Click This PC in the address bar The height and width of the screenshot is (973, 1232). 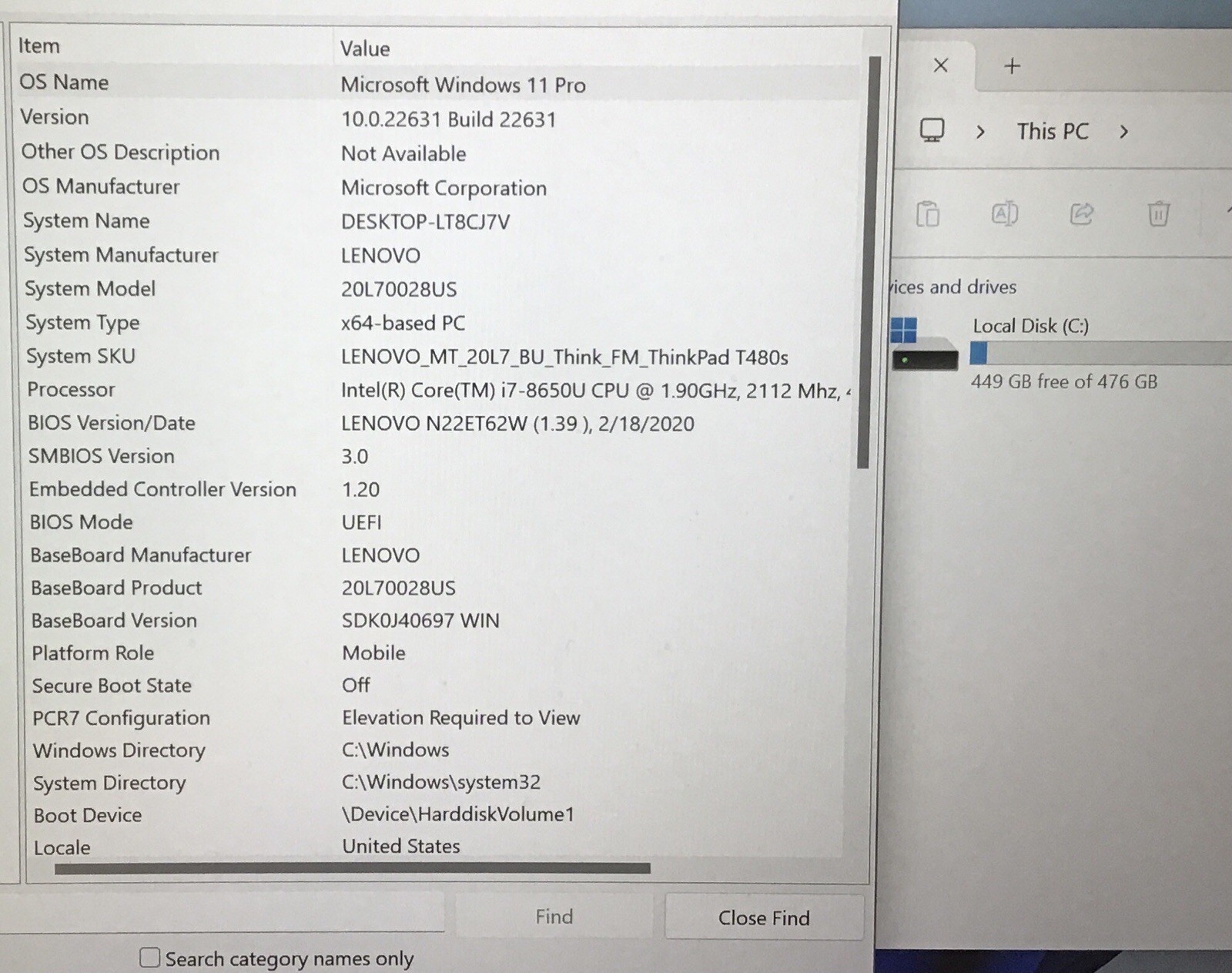(x=1053, y=132)
